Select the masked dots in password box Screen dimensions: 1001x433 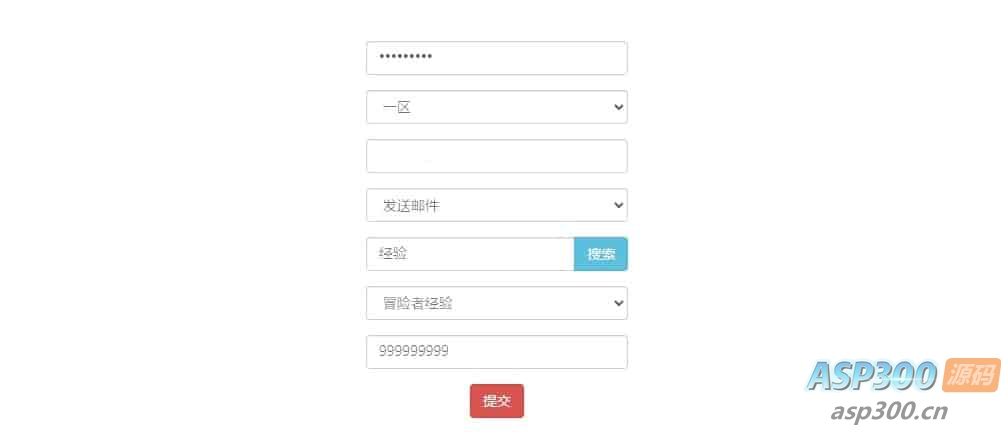(x=405, y=57)
